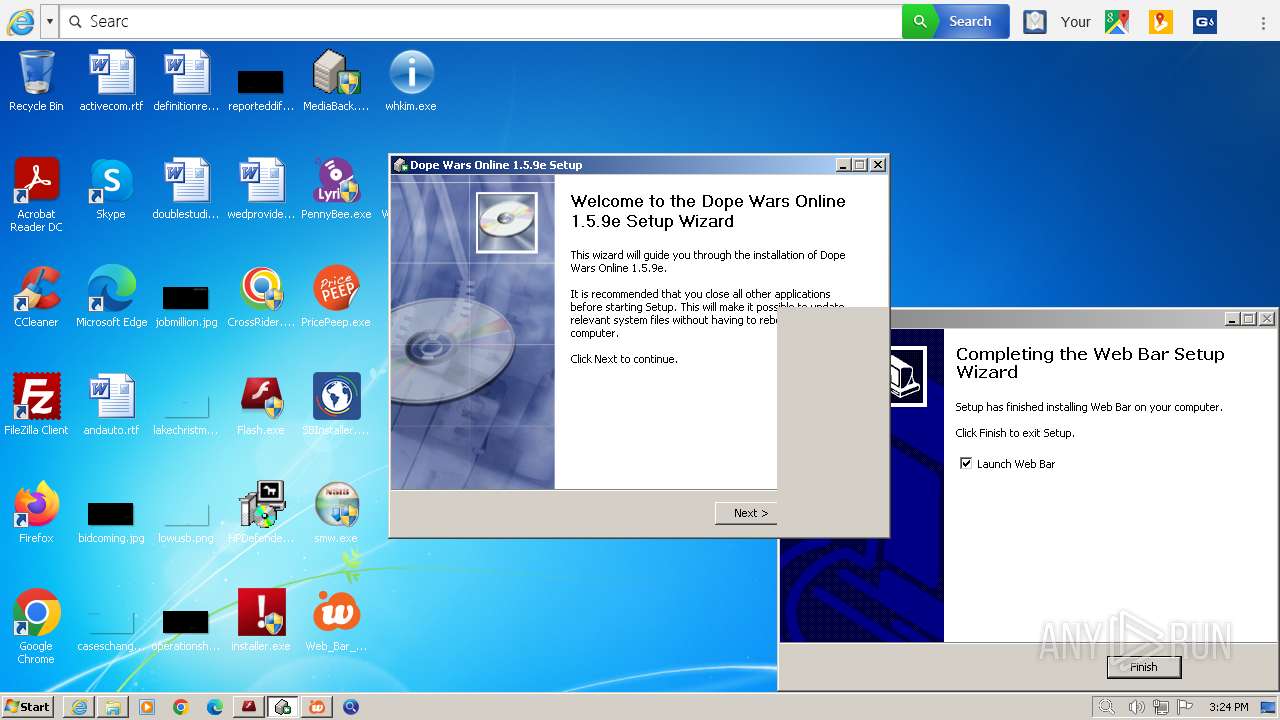Open Internet Explorer from taskbar
This screenshot has height=720, width=1280.
79,707
